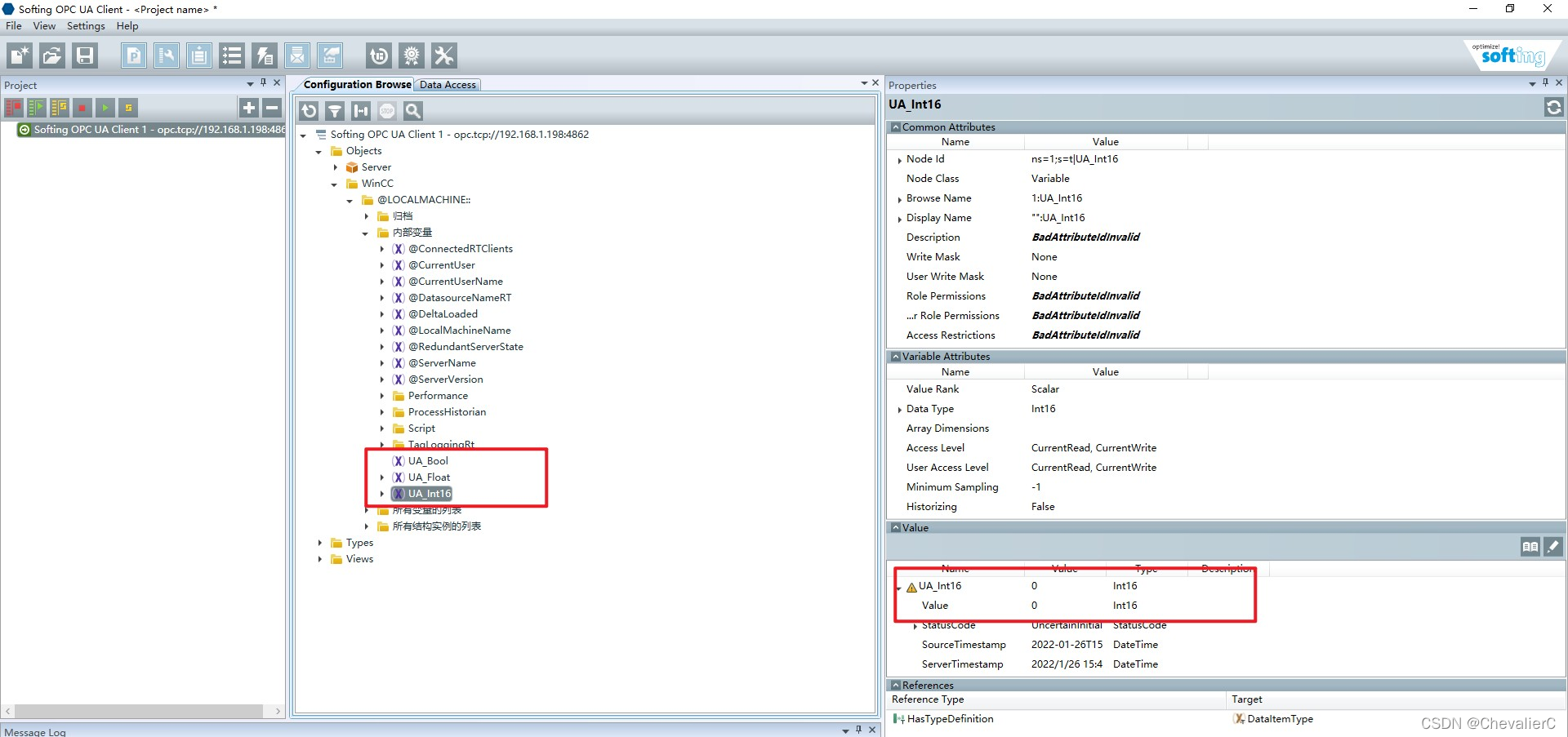The image size is (1568, 737).
Task: Click the HasTypeDefinition reference row
Action: click(950, 719)
